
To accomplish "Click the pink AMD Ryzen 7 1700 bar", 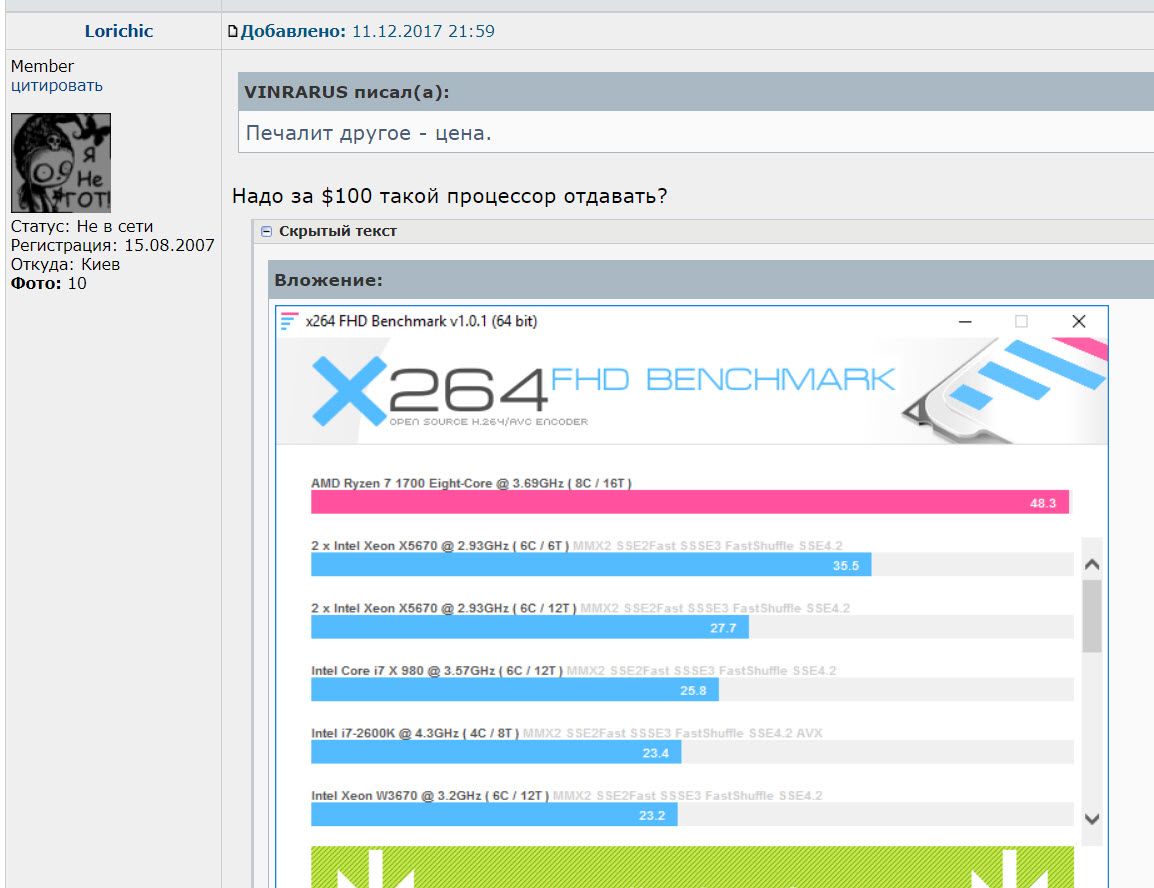I will click(x=690, y=502).
